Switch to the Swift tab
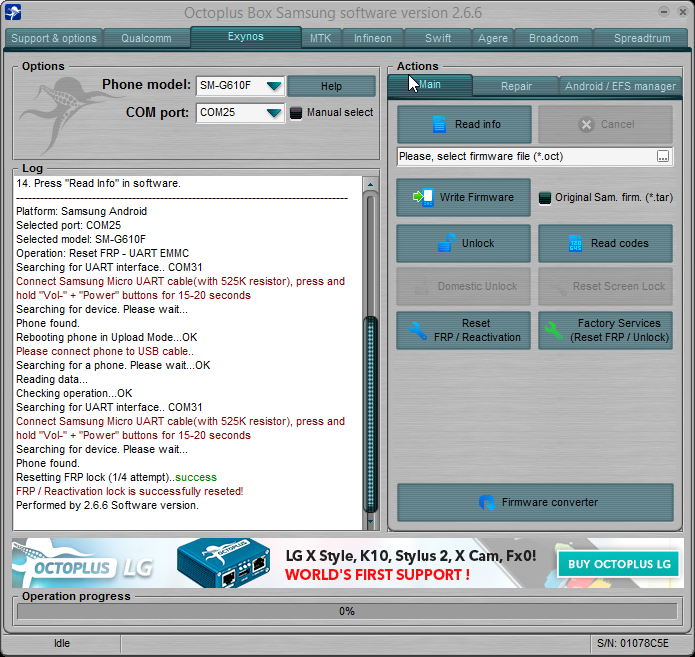Screen dimensions: 695x657 pyautogui.click(x=438, y=38)
